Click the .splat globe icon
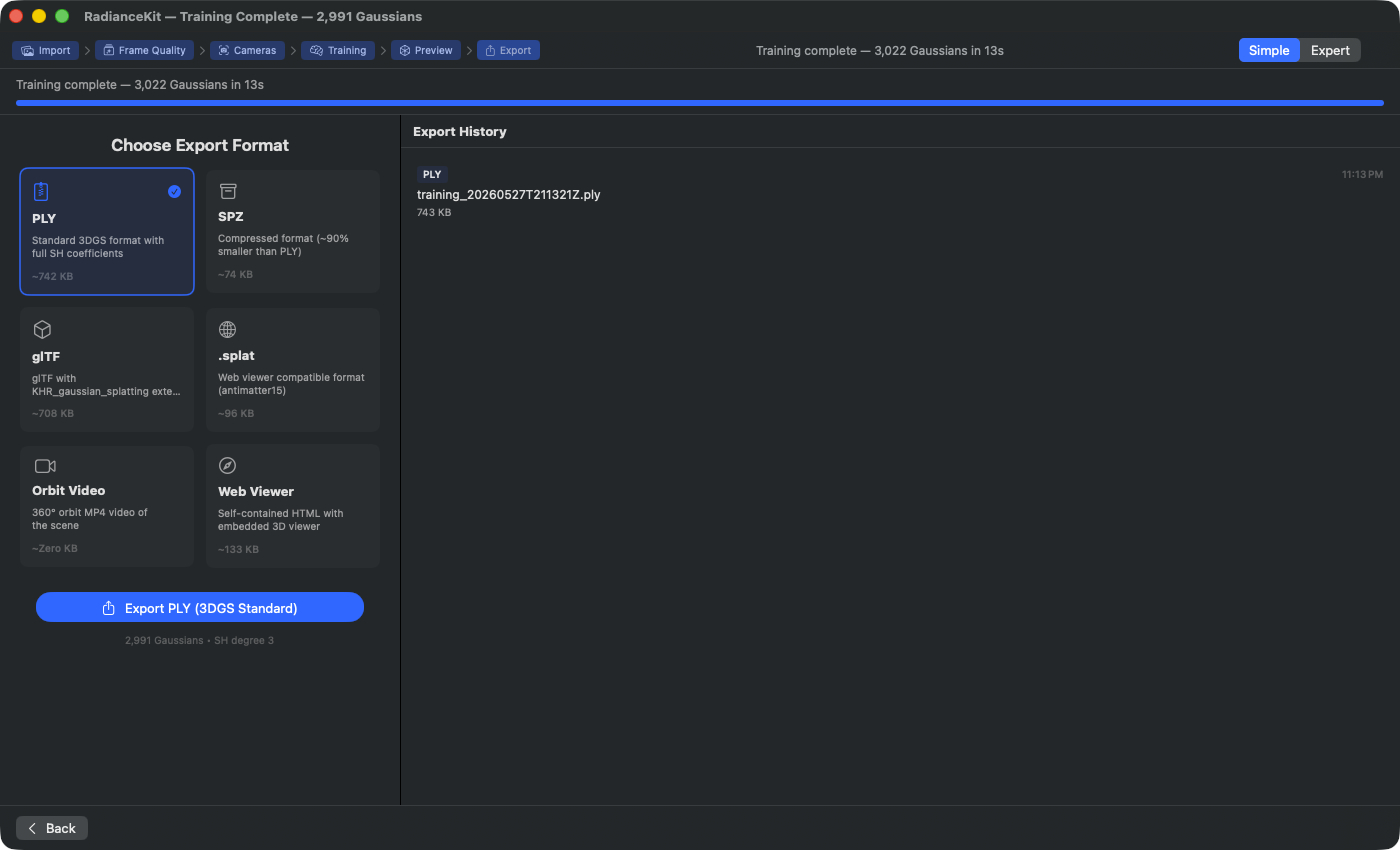The width and height of the screenshot is (1400, 850). (228, 329)
